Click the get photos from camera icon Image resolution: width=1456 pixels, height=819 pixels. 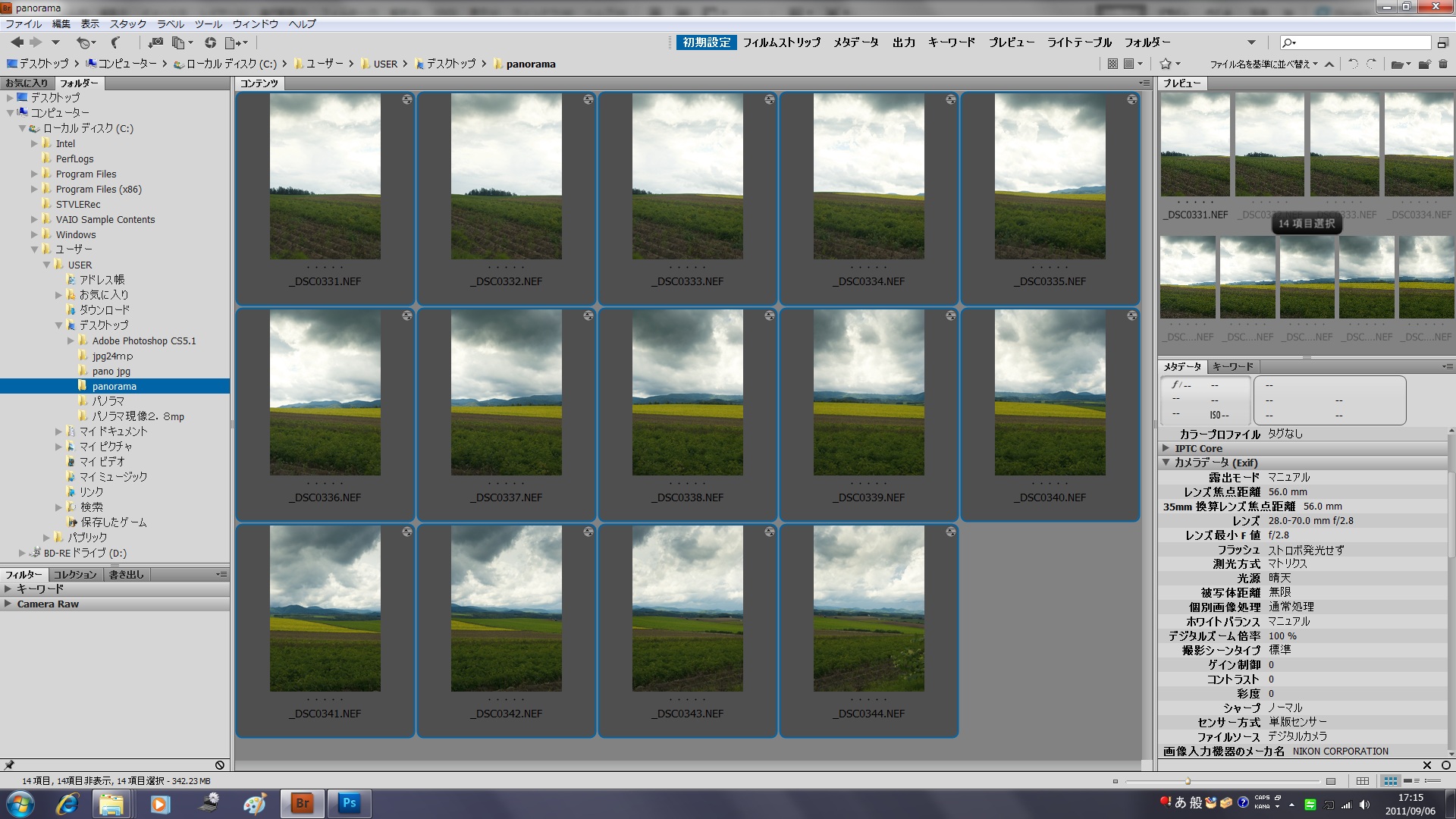155,42
